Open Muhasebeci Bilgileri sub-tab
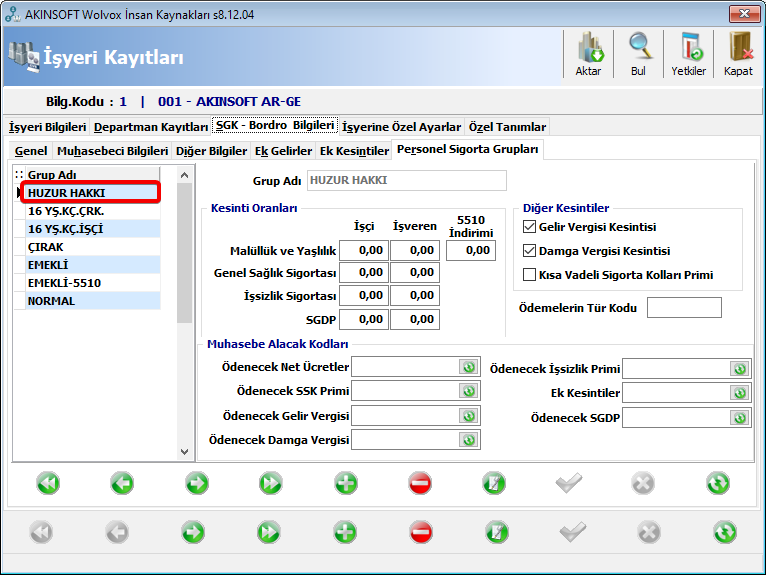 [112, 151]
